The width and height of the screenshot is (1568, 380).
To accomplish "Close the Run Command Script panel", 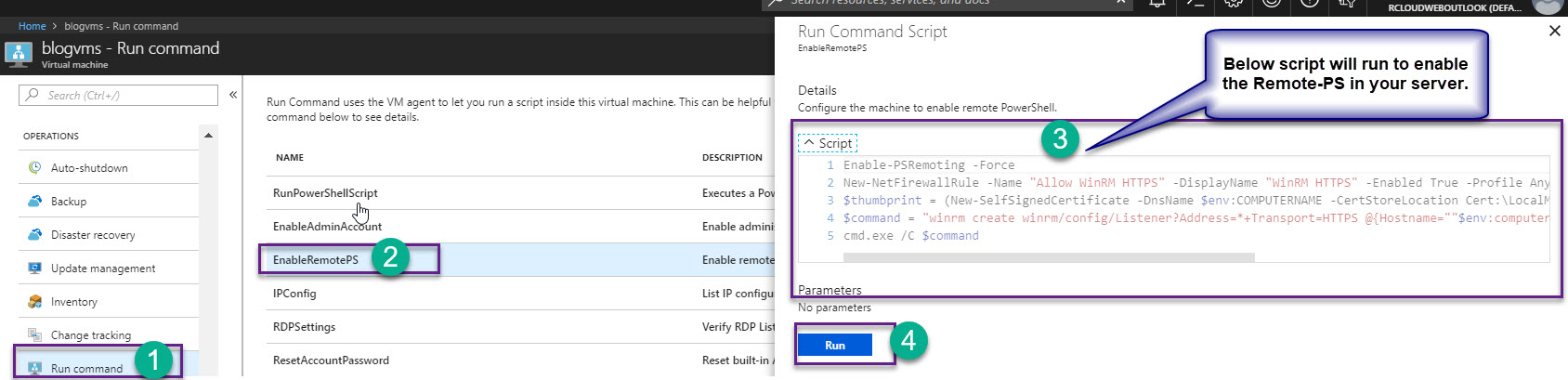I will [x=1554, y=32].
